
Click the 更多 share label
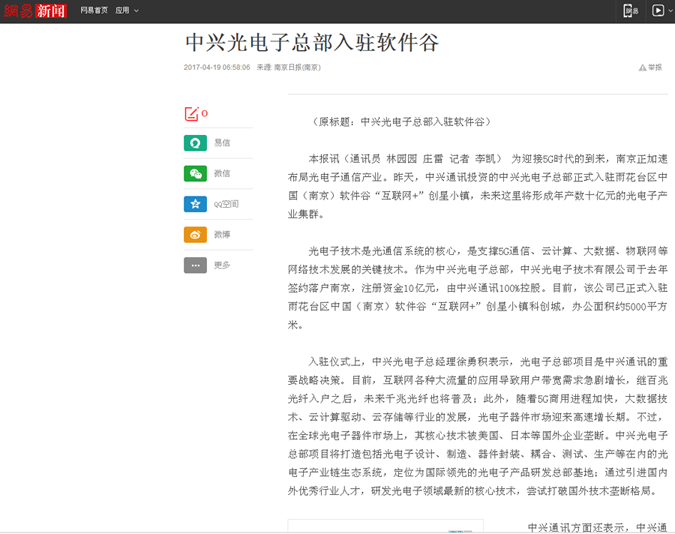pos(222,265)
